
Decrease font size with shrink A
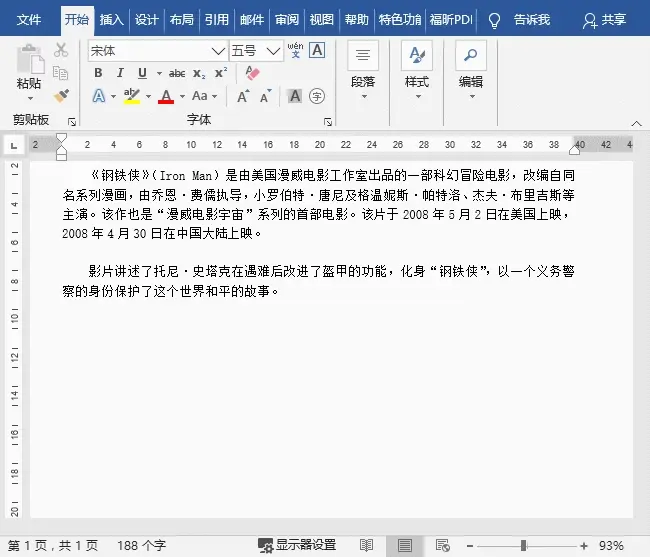[266, 96]
